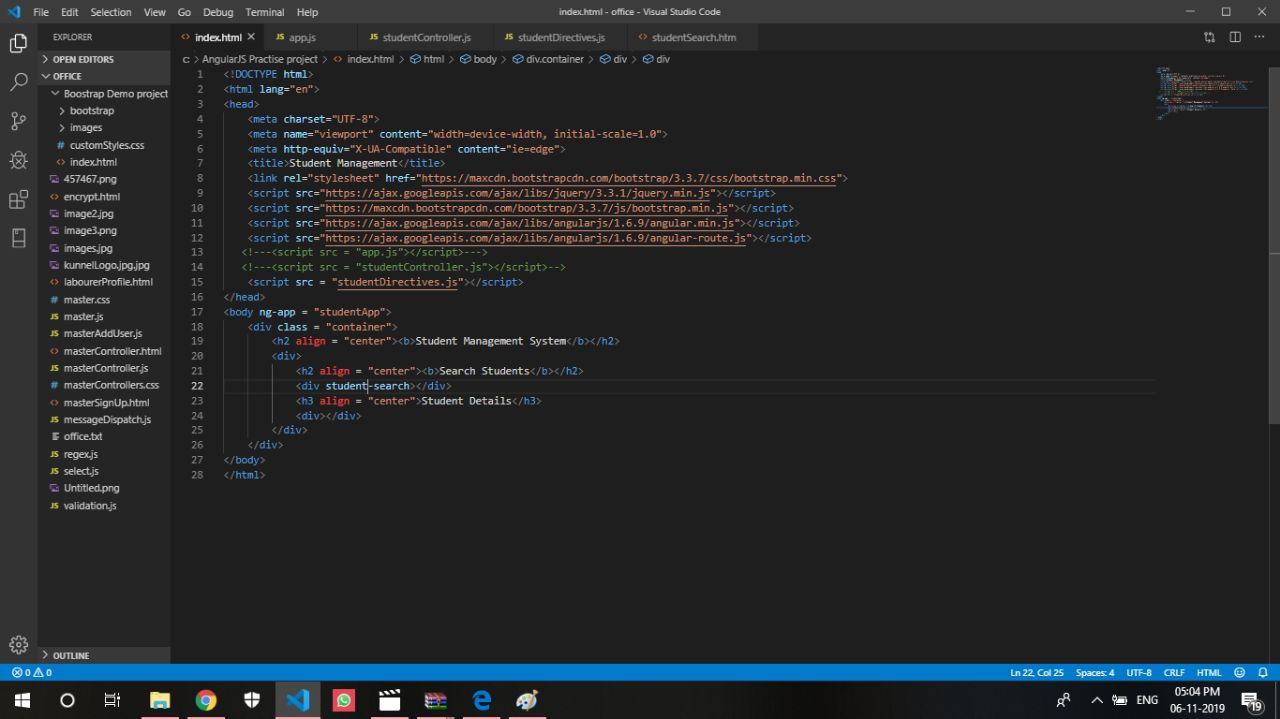Open the Debug view icon
1280x719 pixels.
click(18, 160)
